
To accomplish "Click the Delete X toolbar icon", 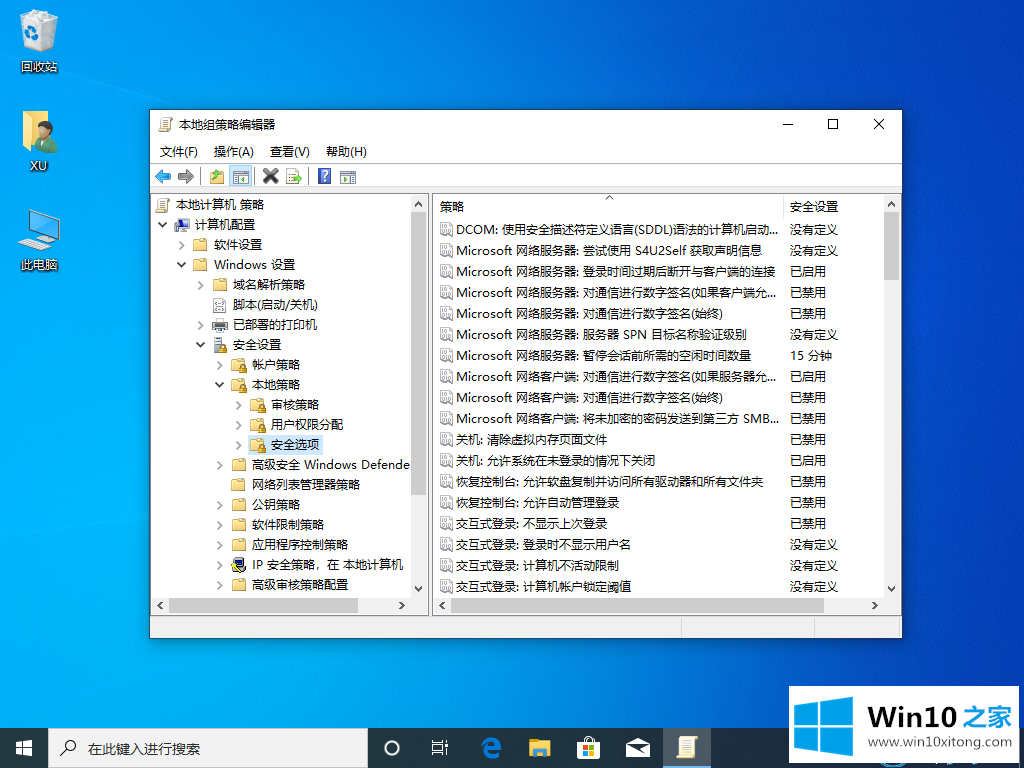I will coord(270,176).
